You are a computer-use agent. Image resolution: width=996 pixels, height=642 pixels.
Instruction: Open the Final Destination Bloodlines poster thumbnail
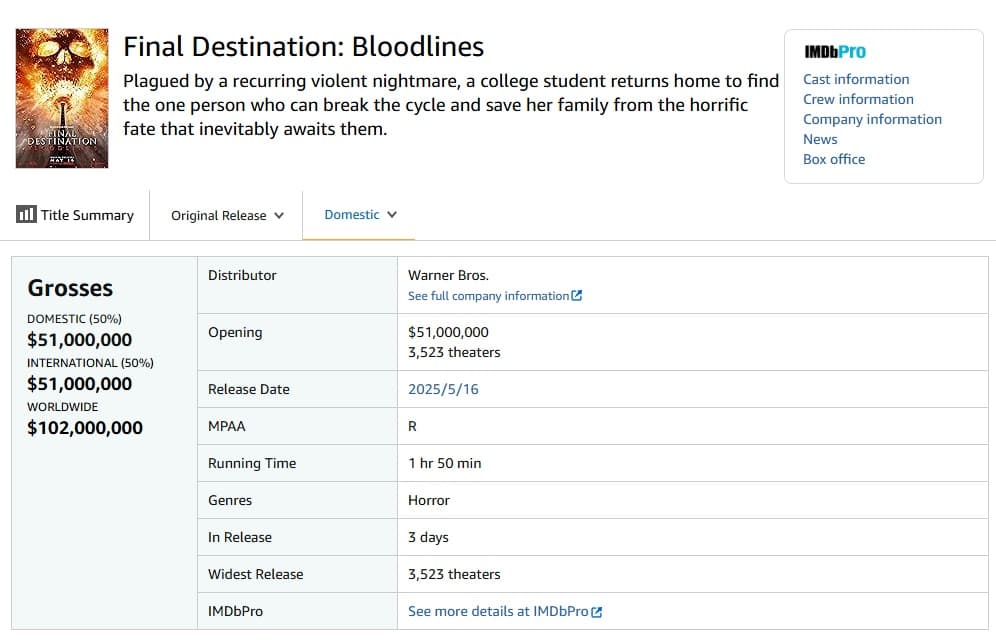click(62, 98)
